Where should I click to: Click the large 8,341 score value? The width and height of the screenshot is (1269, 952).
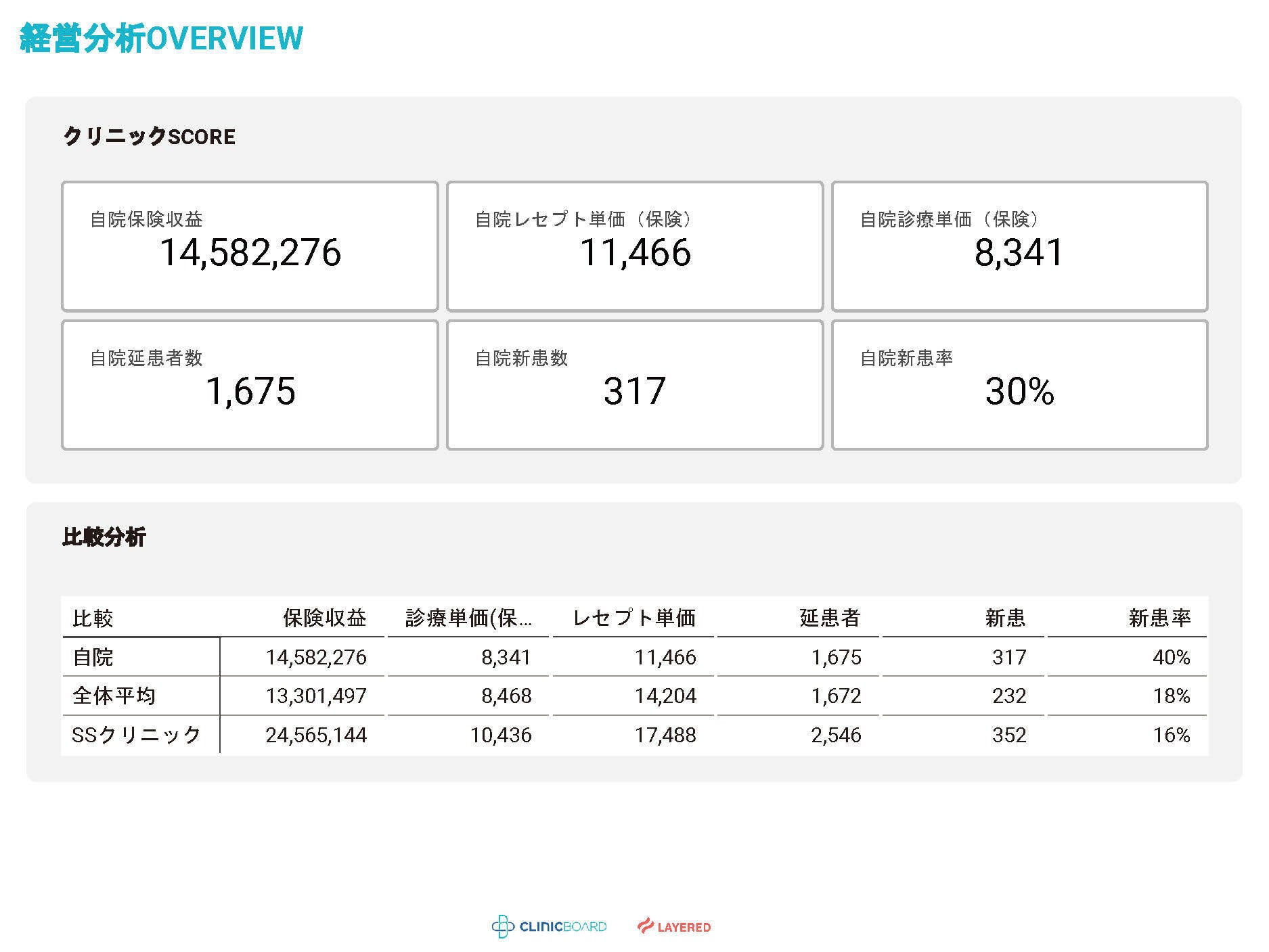click(1019, 253)
